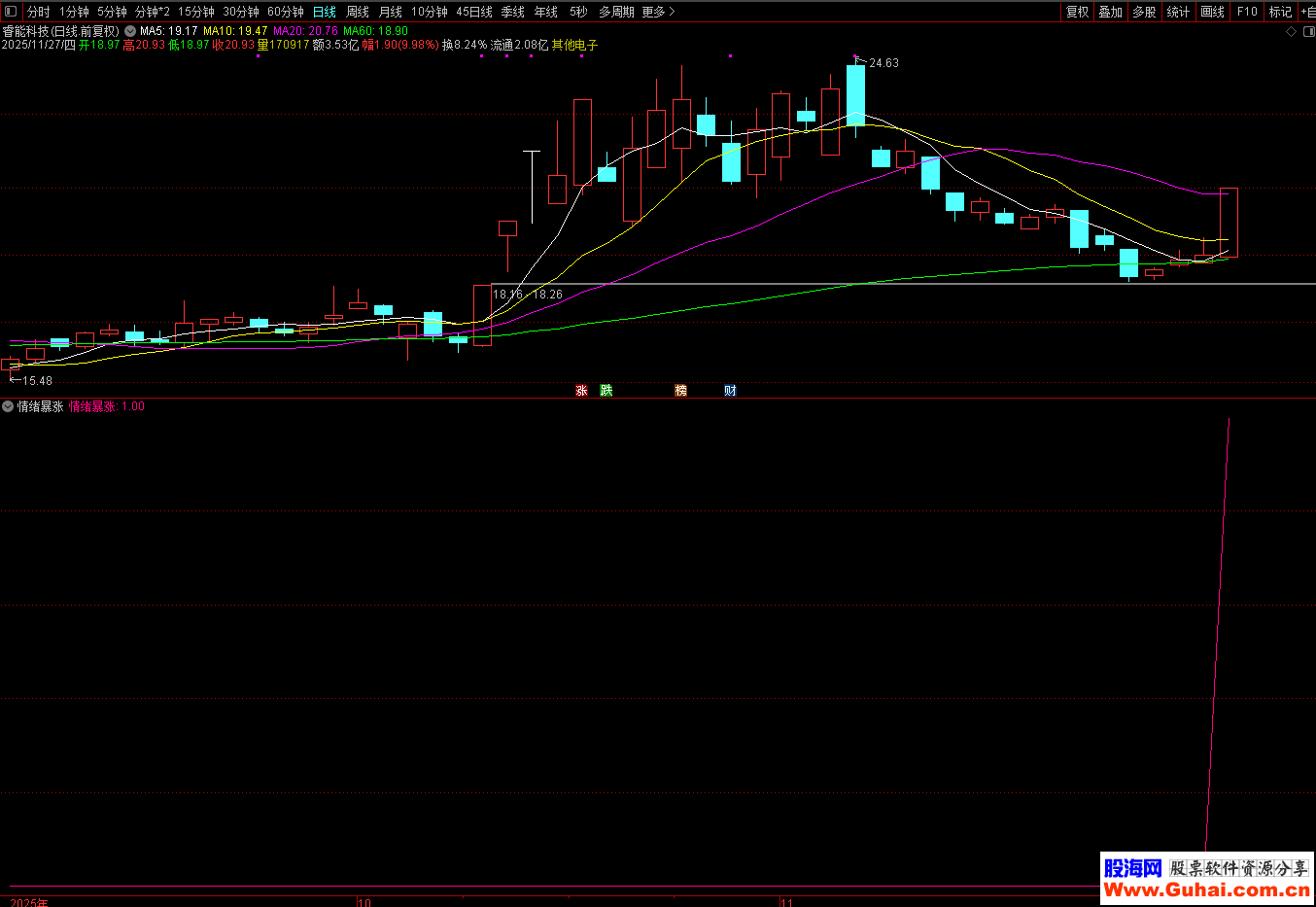This screenshot has height=907, width=1316.
Task: Expand the MA indicator dropdown arrow
Action: pyautogui.click(x=130, y=31)
